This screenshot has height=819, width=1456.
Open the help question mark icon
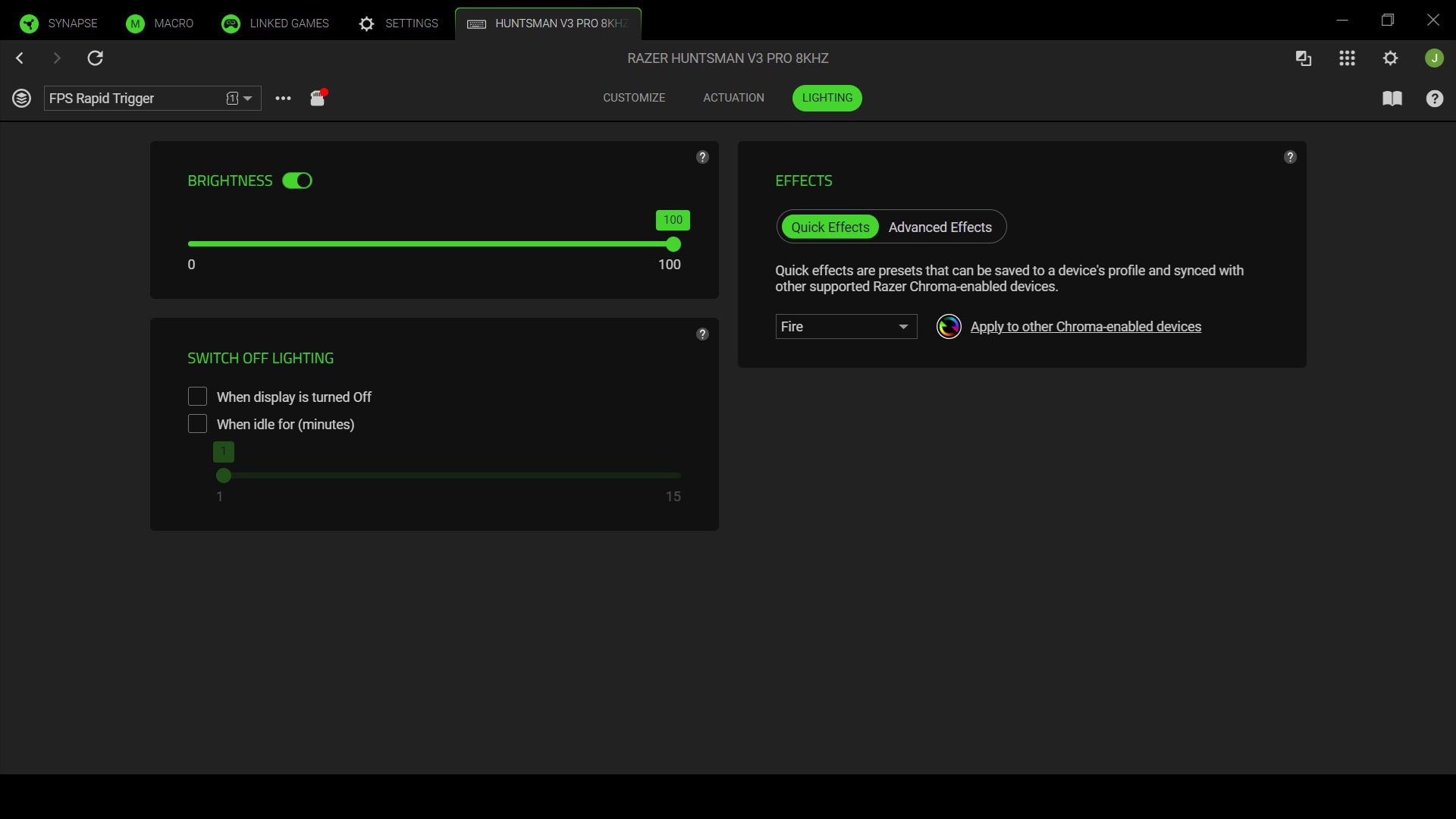pyautogui.click(x=1435, y=99)
